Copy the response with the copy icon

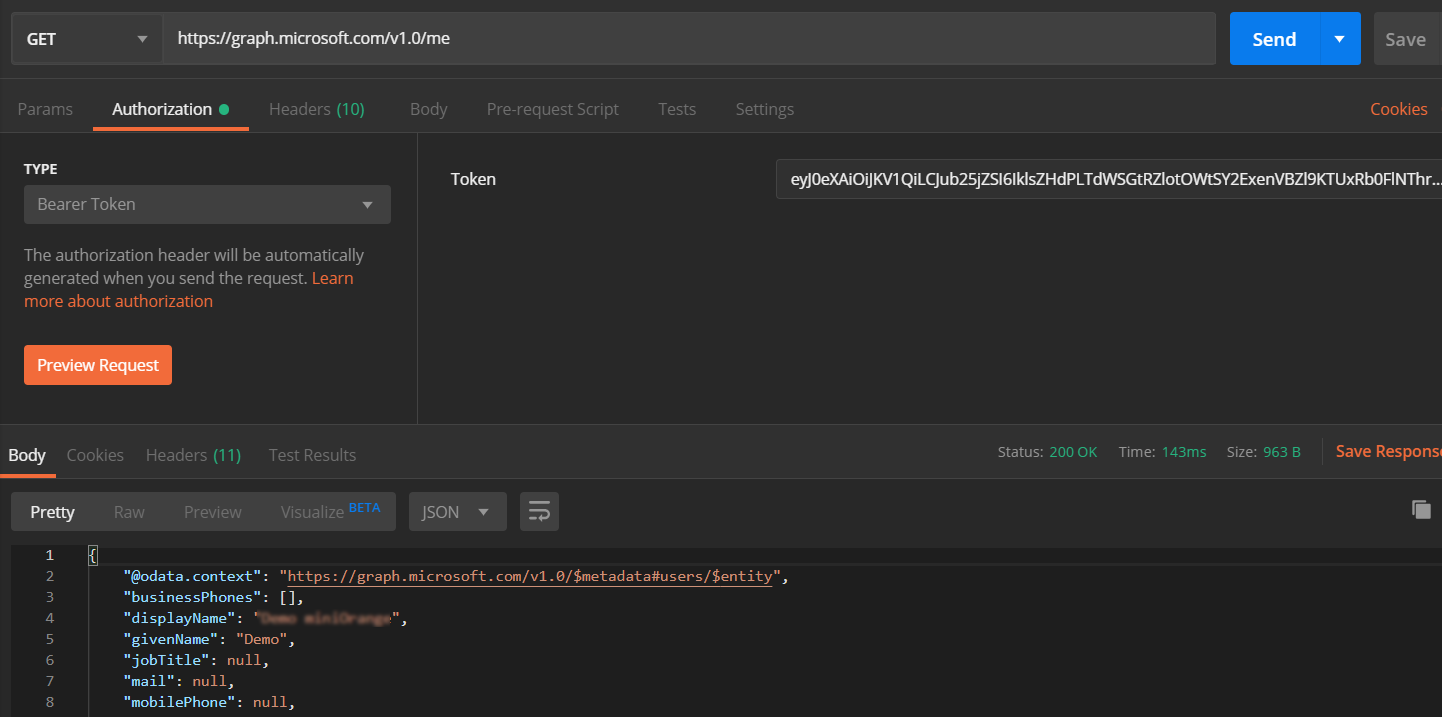click(1421, 509)
